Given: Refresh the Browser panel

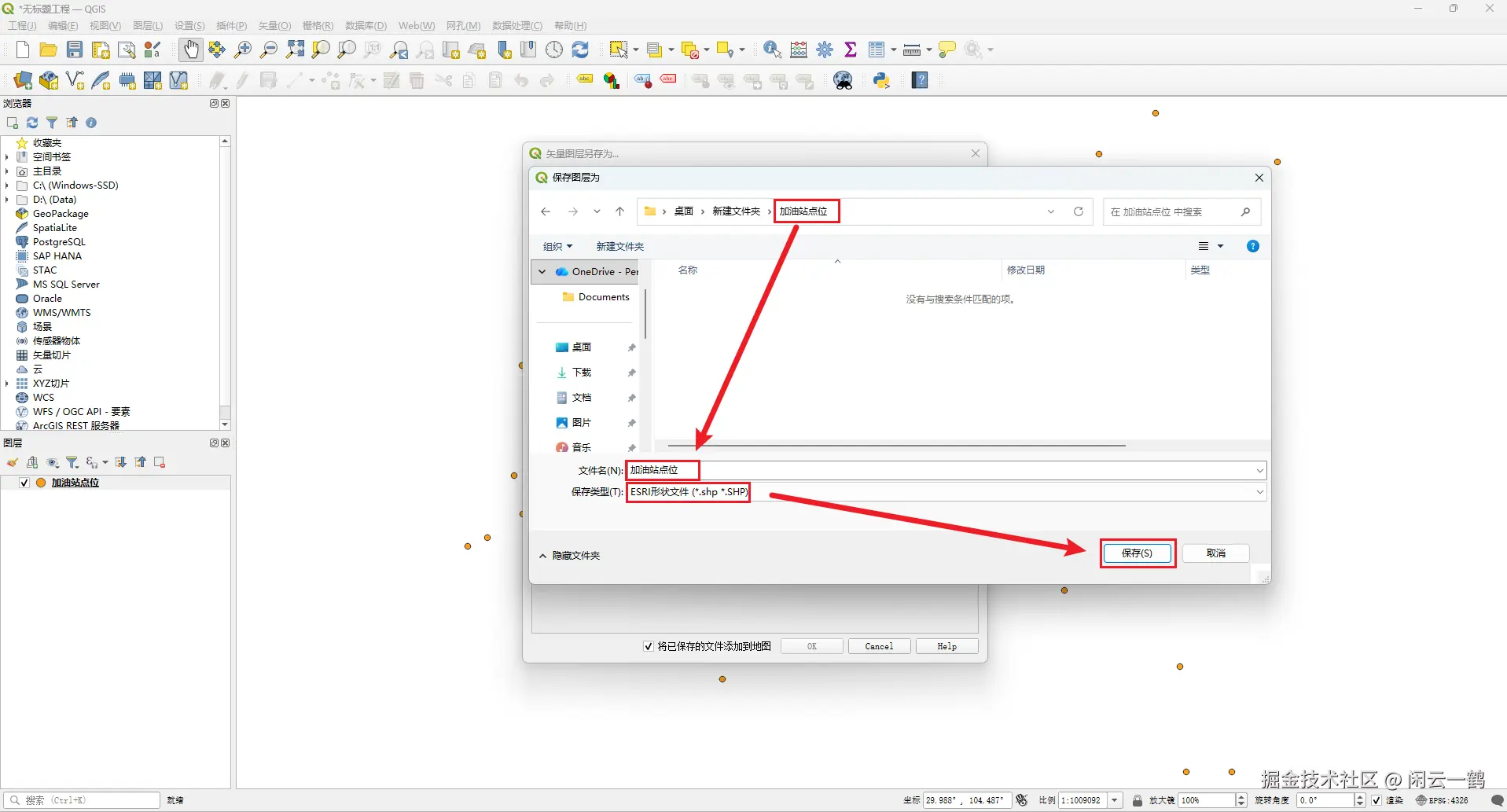Looking at the screenshot, I should [x=32, y=123].
